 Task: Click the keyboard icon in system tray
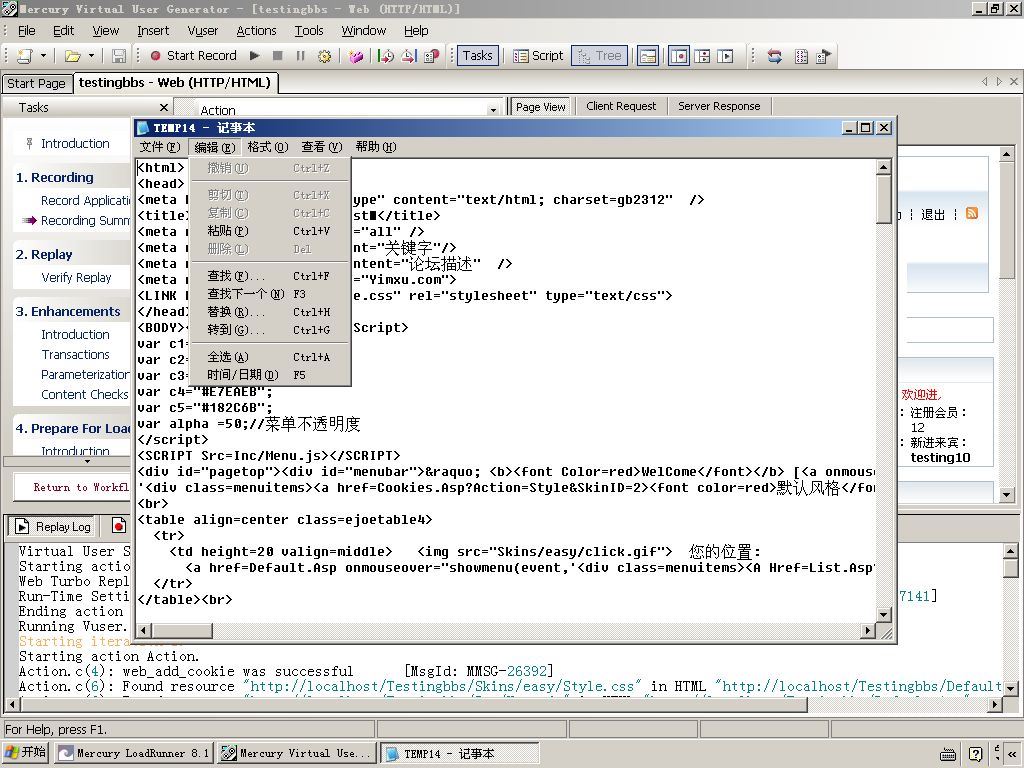pos(948,754)
